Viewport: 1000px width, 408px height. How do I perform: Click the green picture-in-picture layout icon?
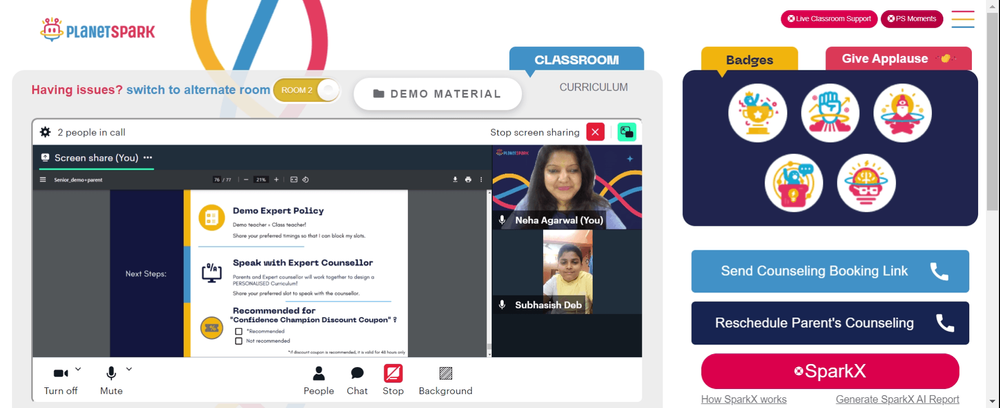(627, 132)
